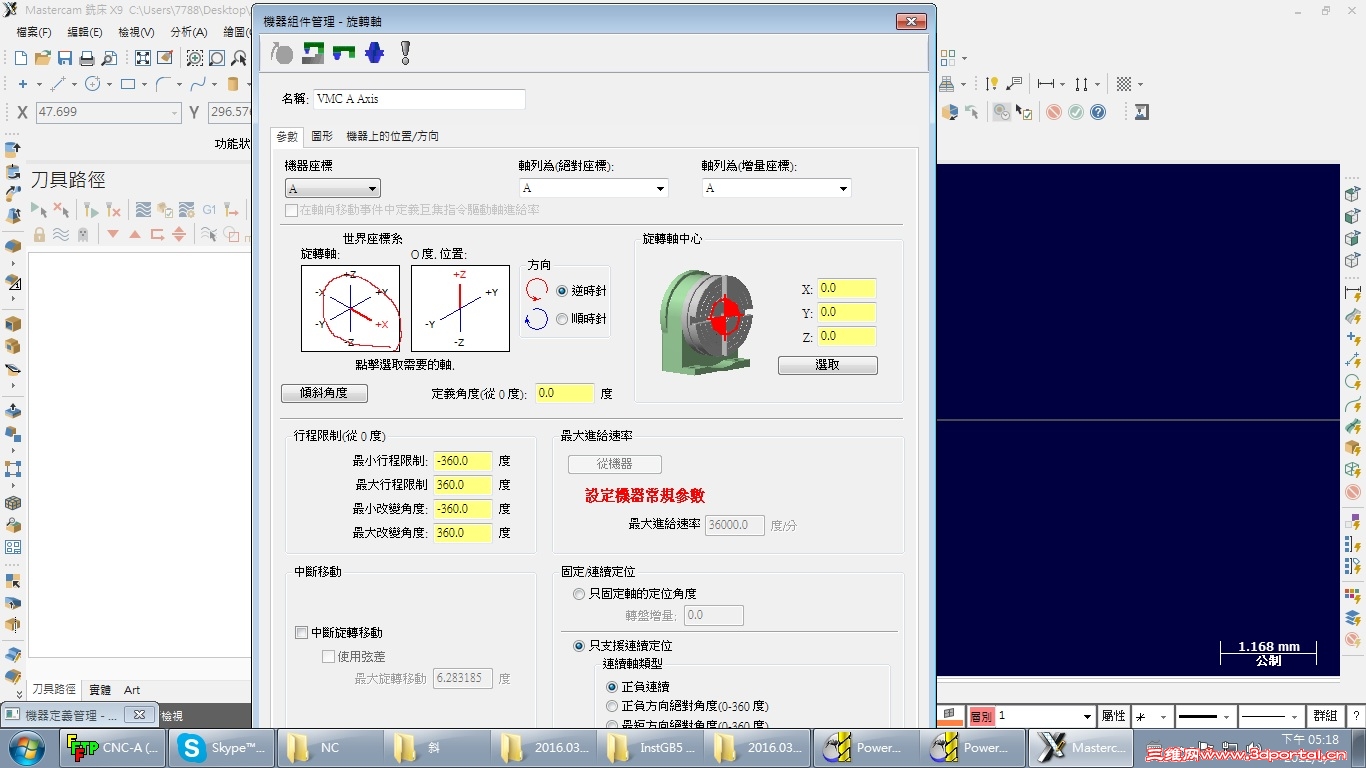Click the 傾斜角度 button

point(324,394)
